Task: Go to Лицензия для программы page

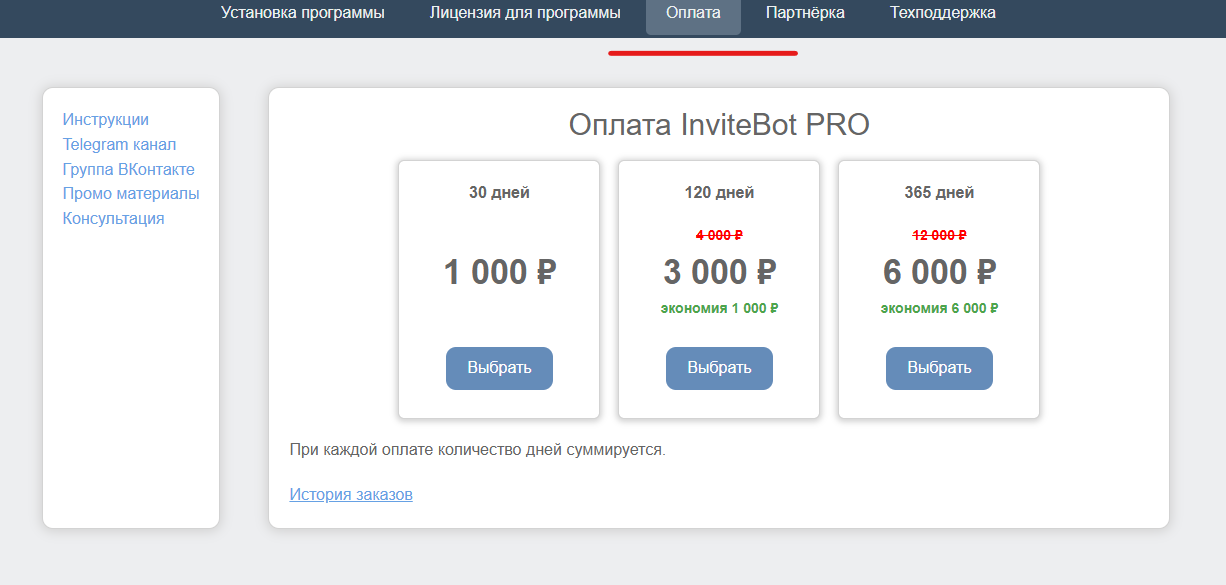Action: [525, 13]
